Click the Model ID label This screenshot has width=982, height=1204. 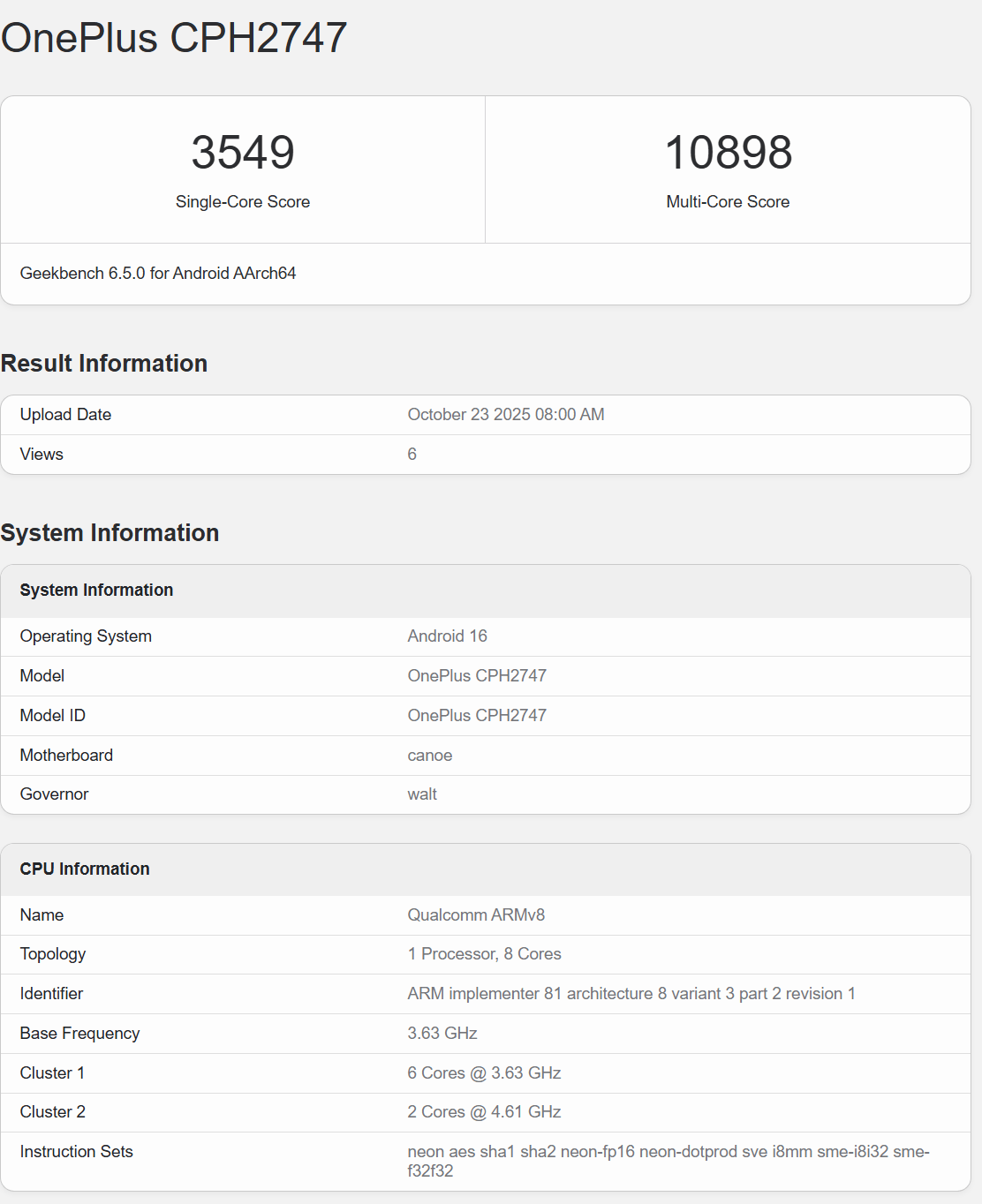pos(53,715)
